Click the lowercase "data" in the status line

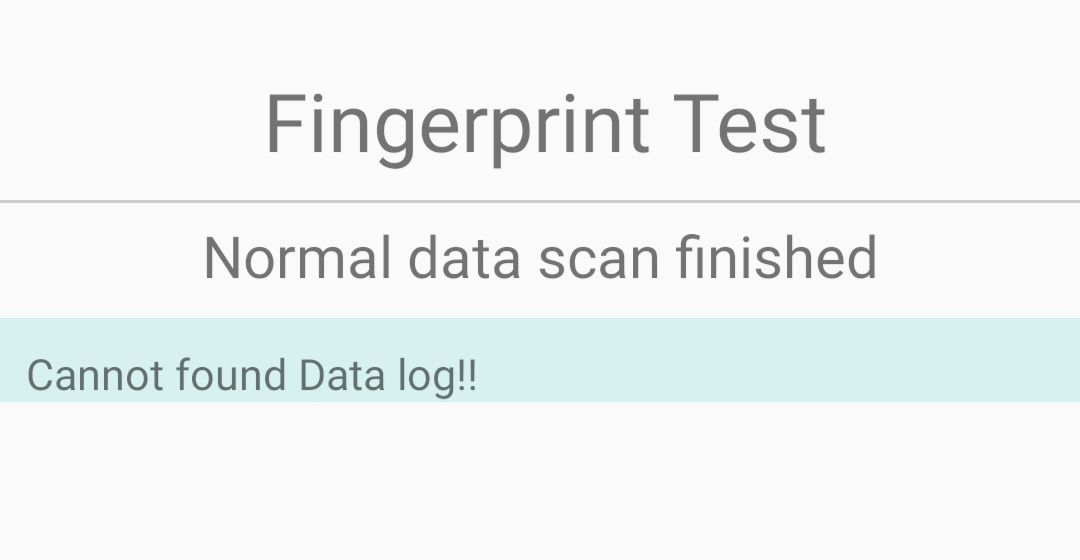464,258
